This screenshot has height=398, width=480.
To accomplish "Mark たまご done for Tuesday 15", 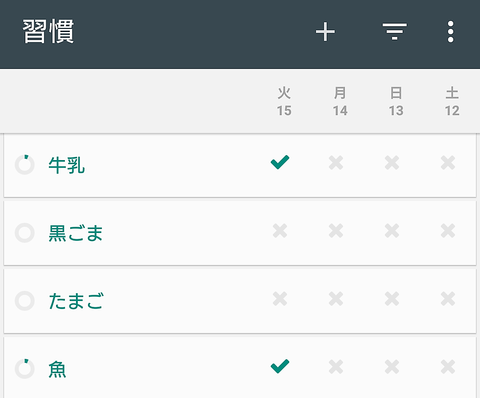I will (280, 299).
